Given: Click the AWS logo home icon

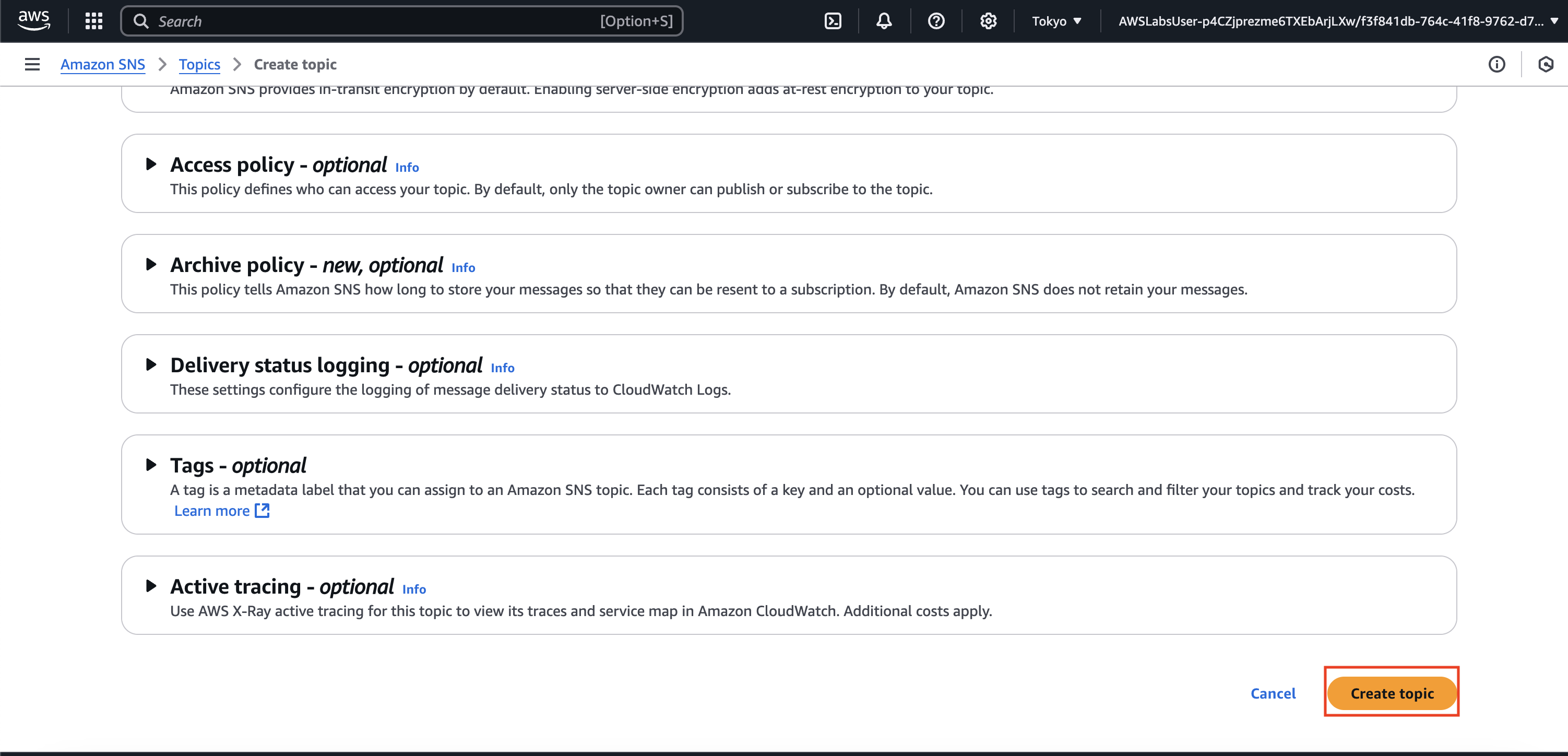Looking at the screenshot, I should tap(33, 21).
